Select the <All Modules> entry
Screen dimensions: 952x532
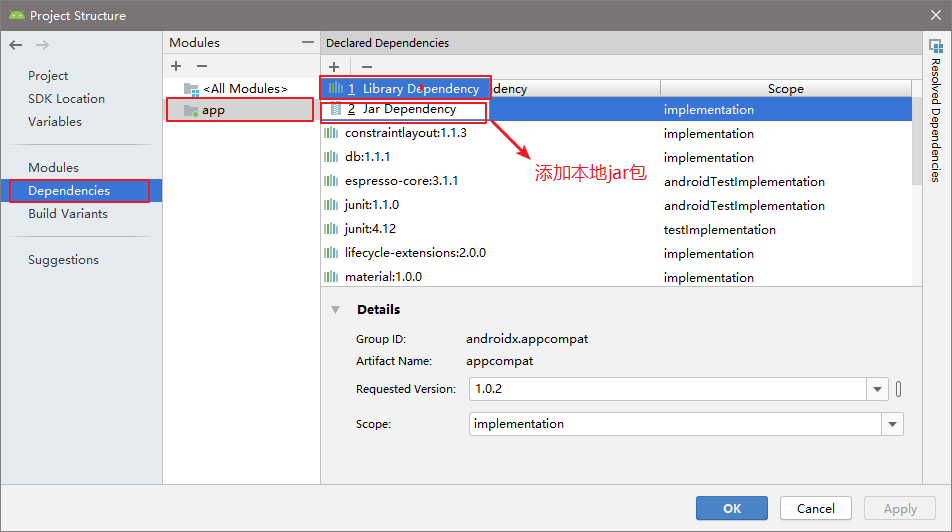pyautogui.click(x=240, y=89)
